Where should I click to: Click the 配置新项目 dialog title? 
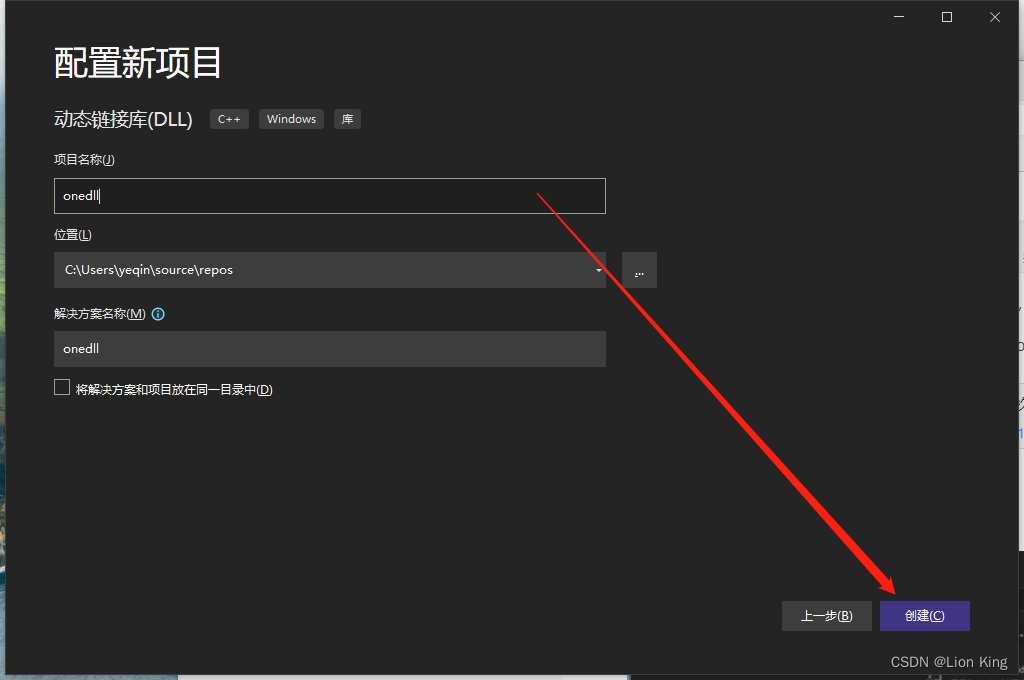pos(136,61)
